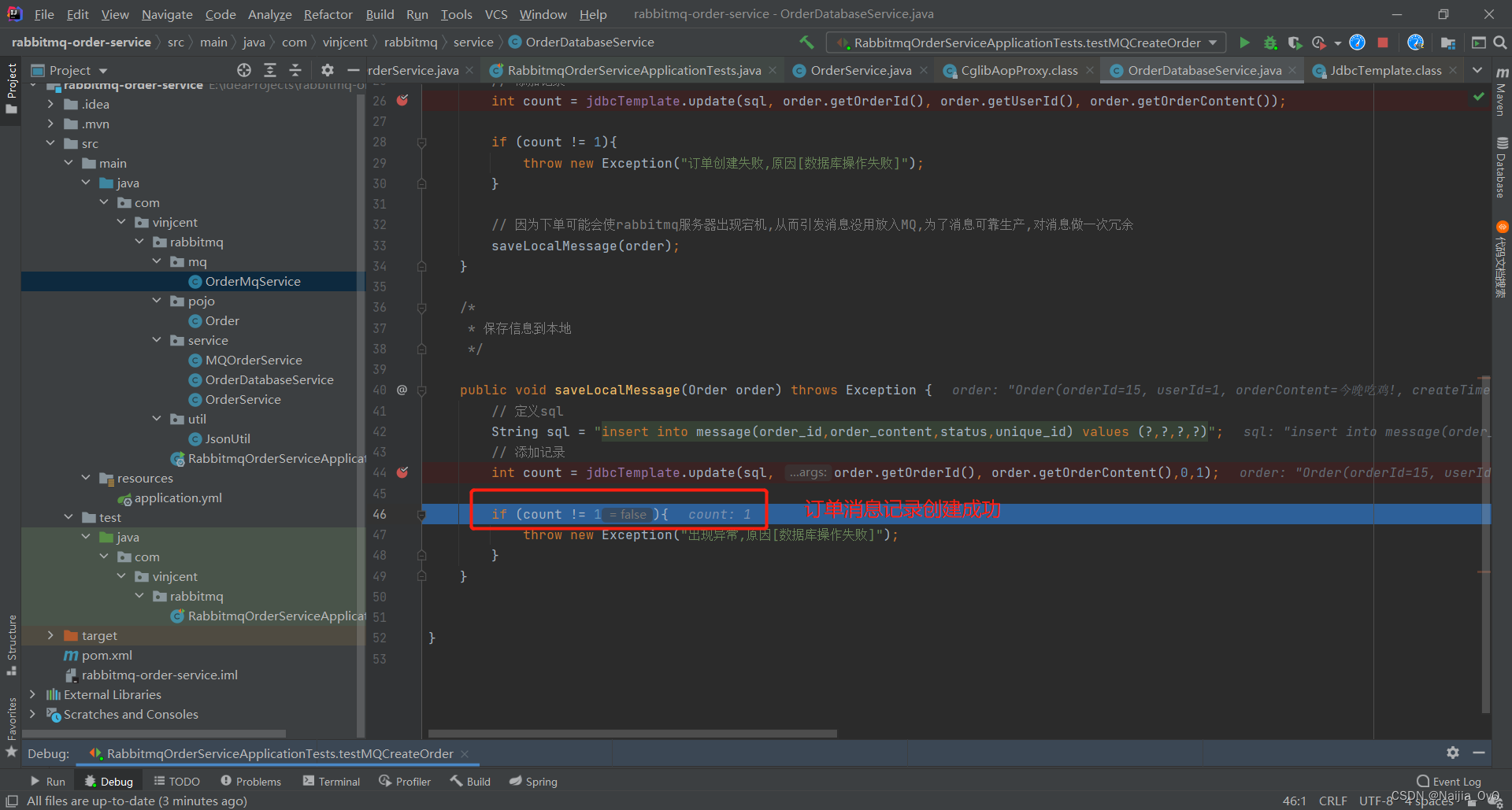
Task: Click override gutter icon at line 40
Action: (x=402, y=390)
